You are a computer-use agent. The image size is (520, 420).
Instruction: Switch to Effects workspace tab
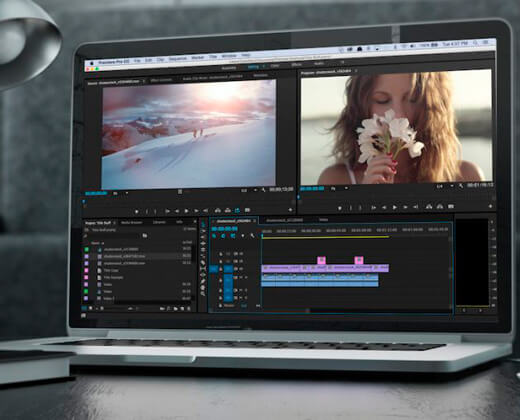click(296, 65)
